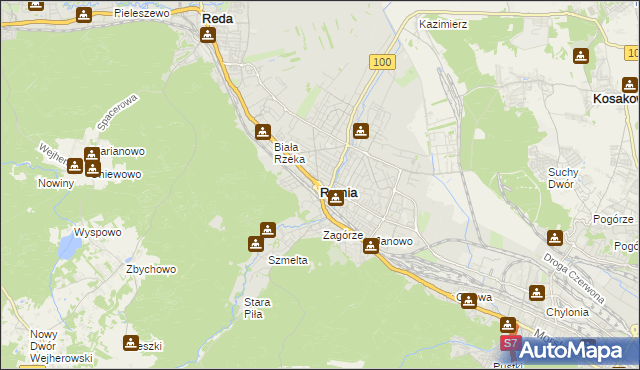The height and width of the screenshot is (370, 640).
Task: Click the S7 expressway sign
Action: coord(510,343)
